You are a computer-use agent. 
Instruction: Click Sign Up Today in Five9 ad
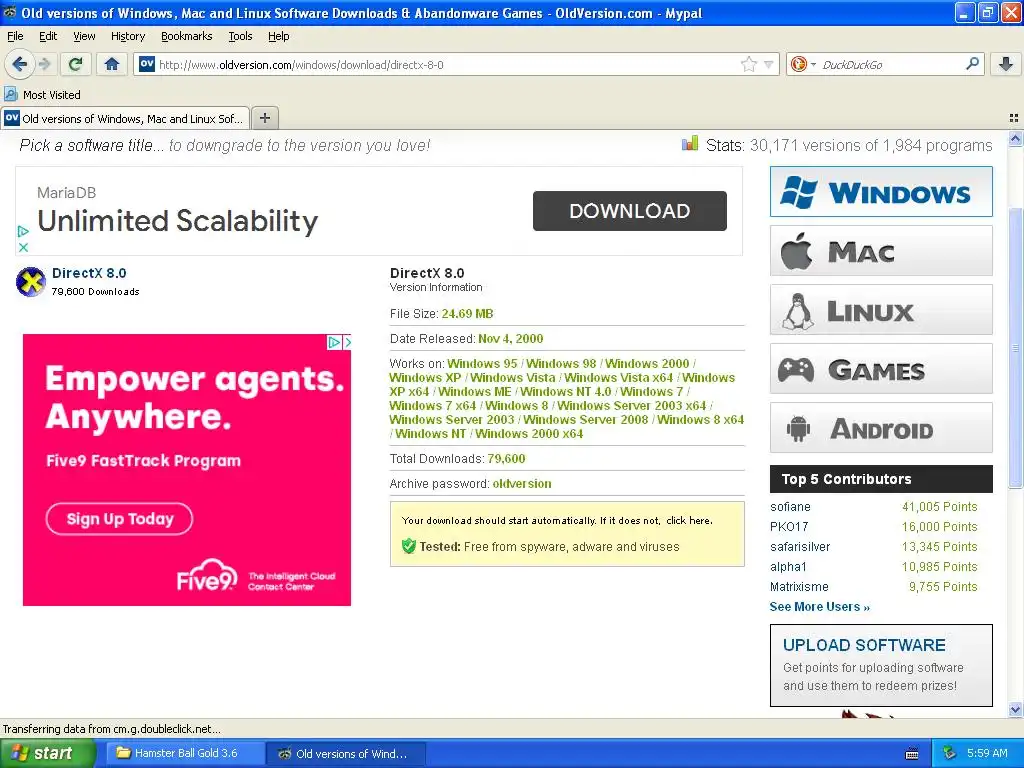(x=120, y=519)
